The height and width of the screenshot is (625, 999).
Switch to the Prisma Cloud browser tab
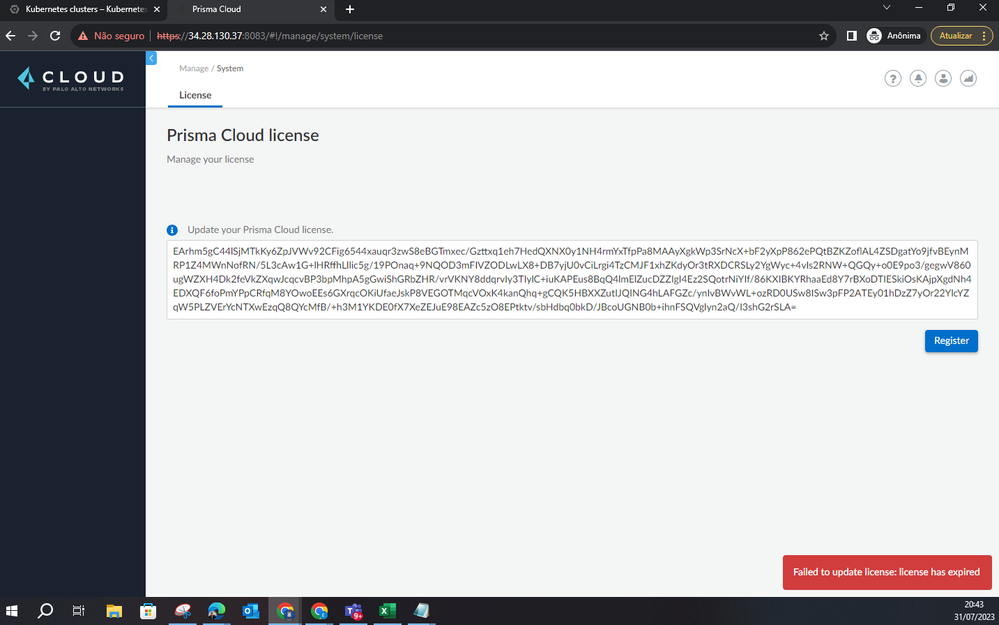[250, 9]
